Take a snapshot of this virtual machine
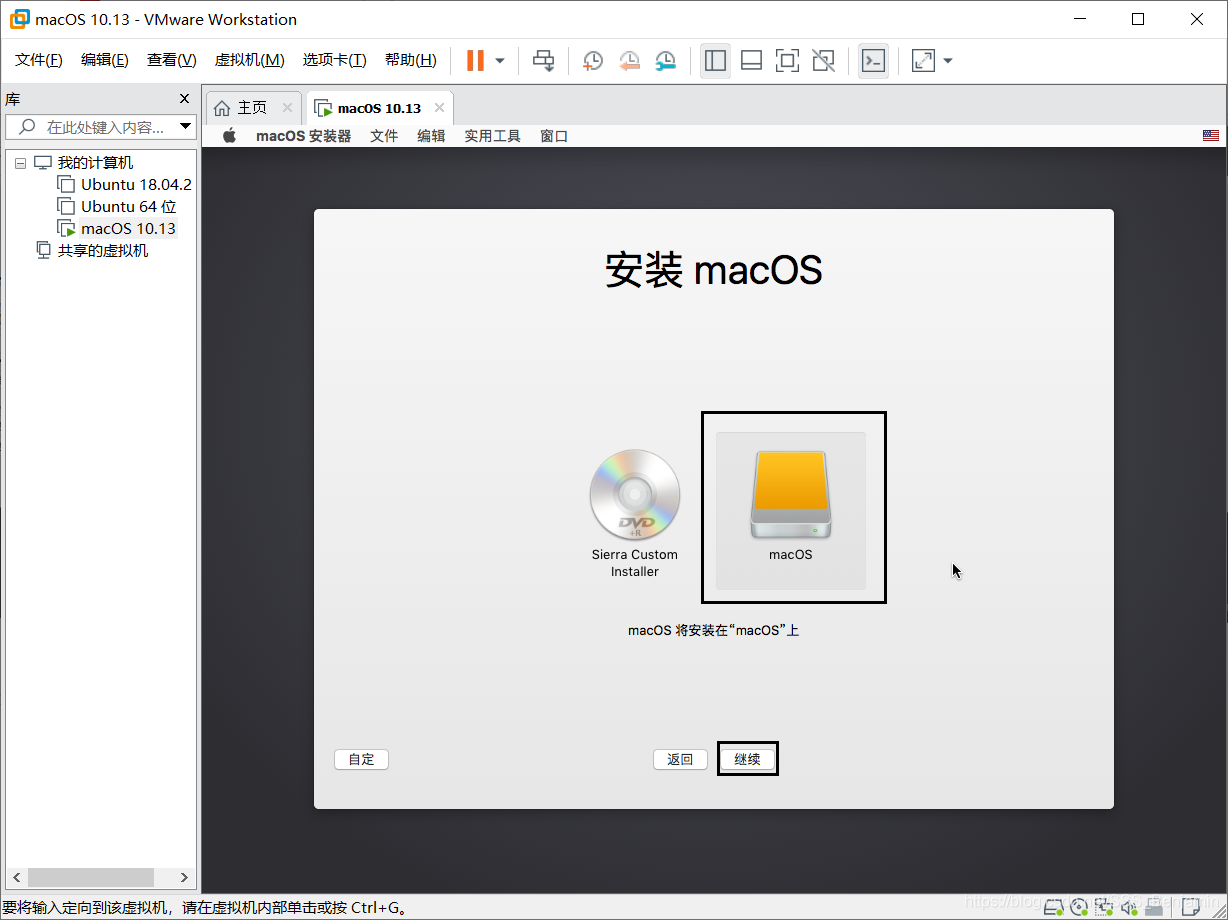Viewport: 1228px width, 920px height. [593, 61]
